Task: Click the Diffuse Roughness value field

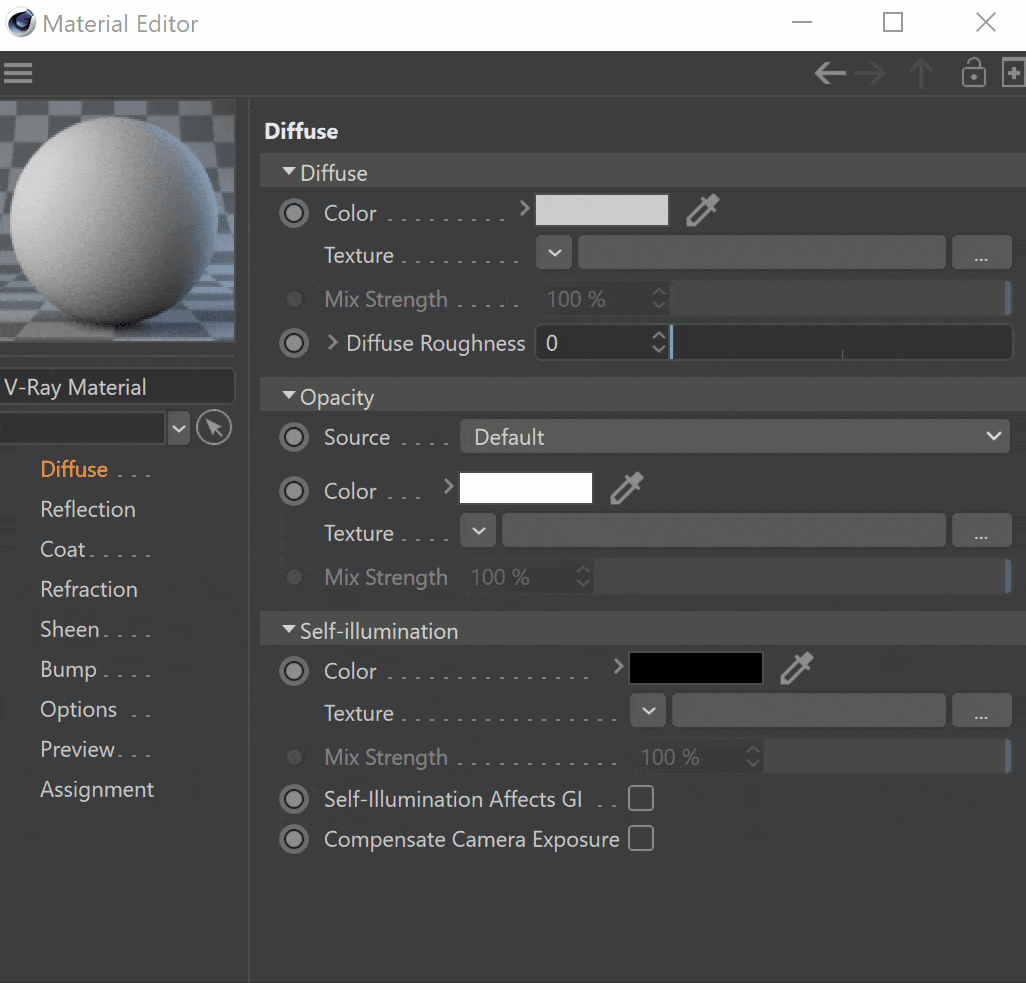Action: click(593, 342)
